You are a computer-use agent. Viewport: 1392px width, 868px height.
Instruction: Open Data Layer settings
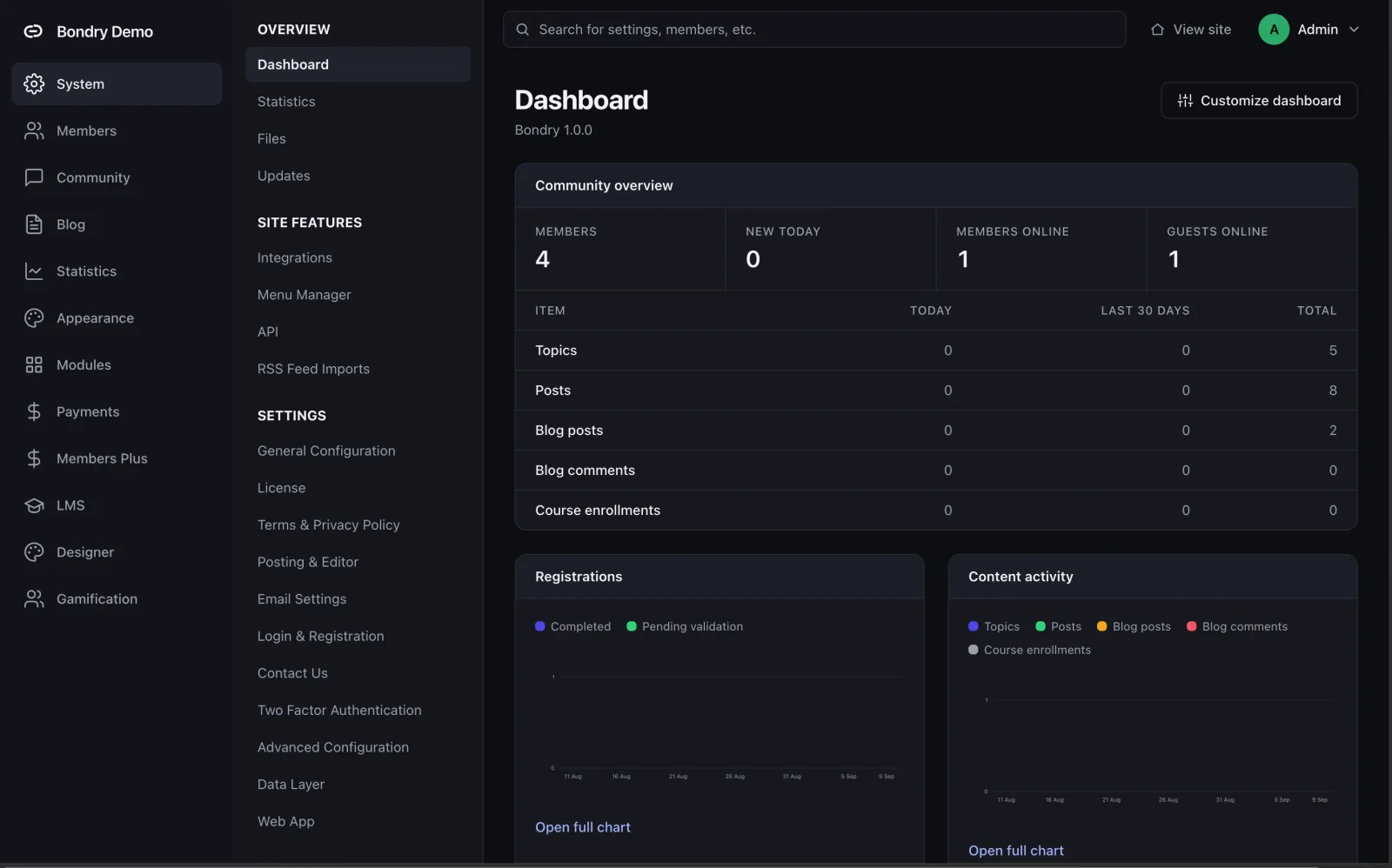(291, 785)
